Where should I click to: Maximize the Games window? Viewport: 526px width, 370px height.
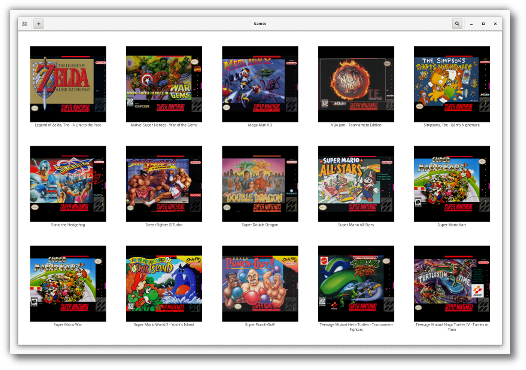483,24
